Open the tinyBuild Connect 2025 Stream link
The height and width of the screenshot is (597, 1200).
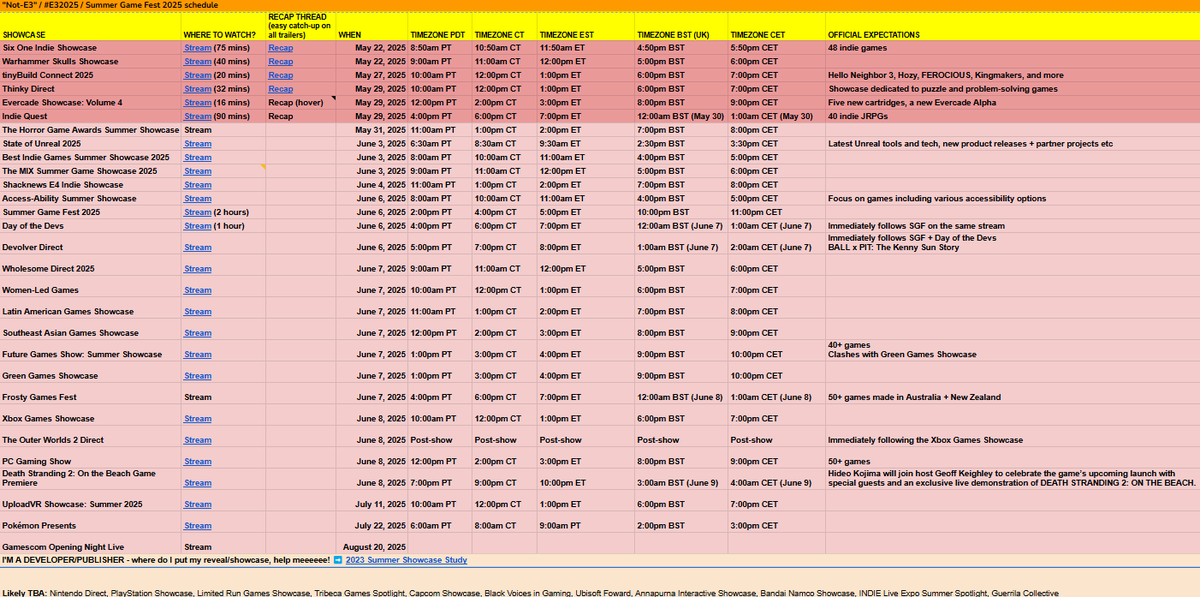(197, 75)
